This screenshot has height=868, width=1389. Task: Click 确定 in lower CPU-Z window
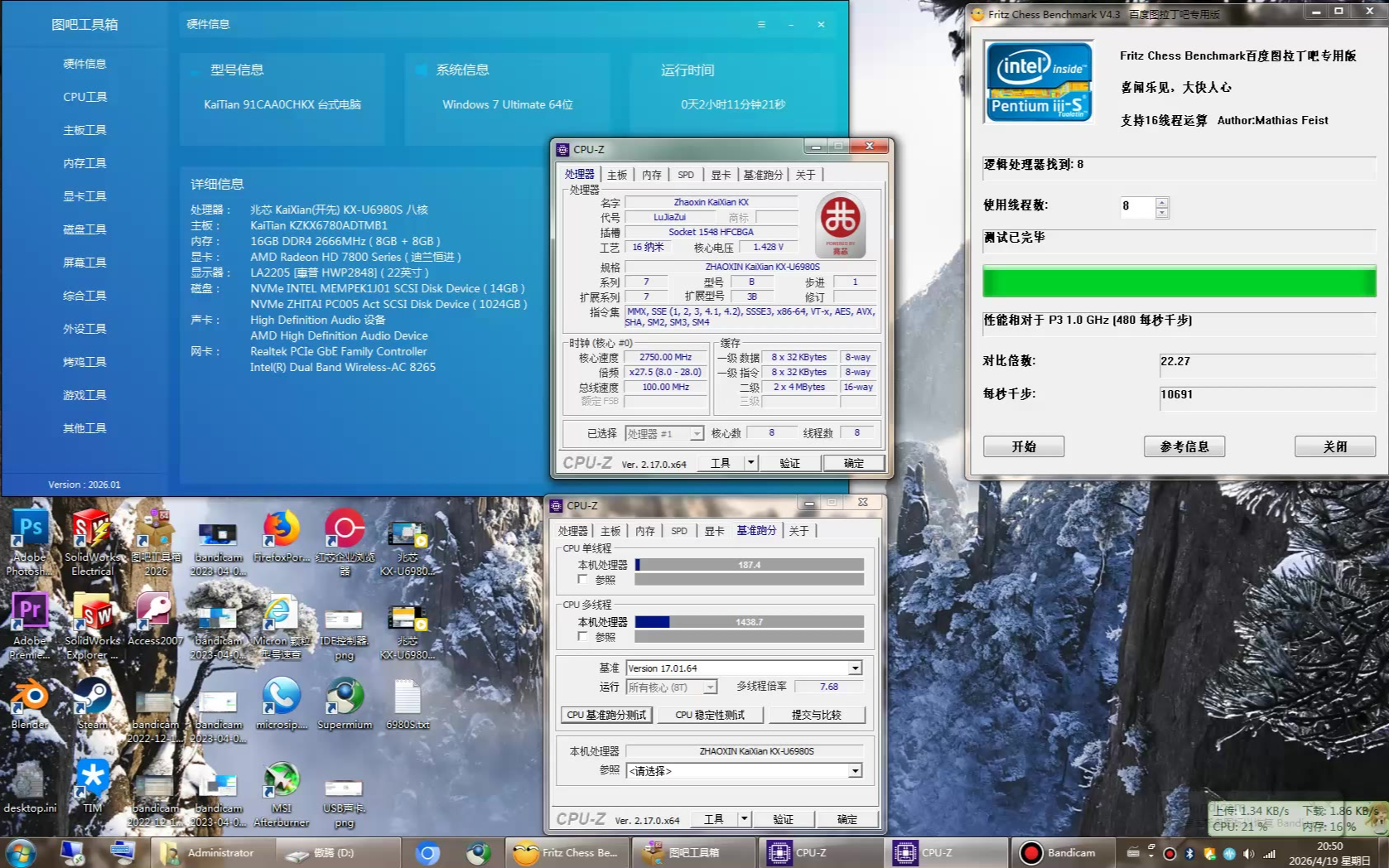click(847, 819)
